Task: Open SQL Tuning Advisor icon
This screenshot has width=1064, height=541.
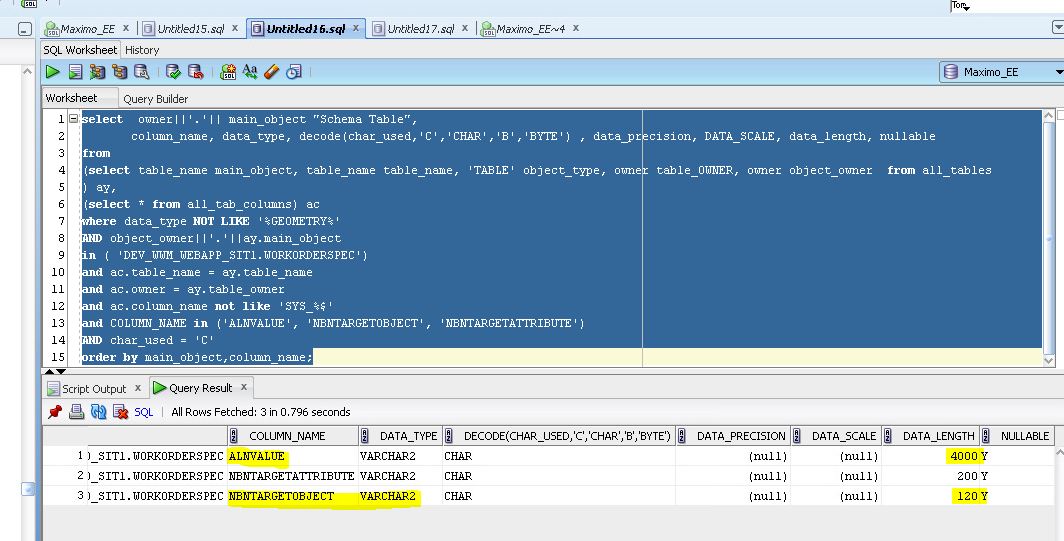Action: pos(142,72)
